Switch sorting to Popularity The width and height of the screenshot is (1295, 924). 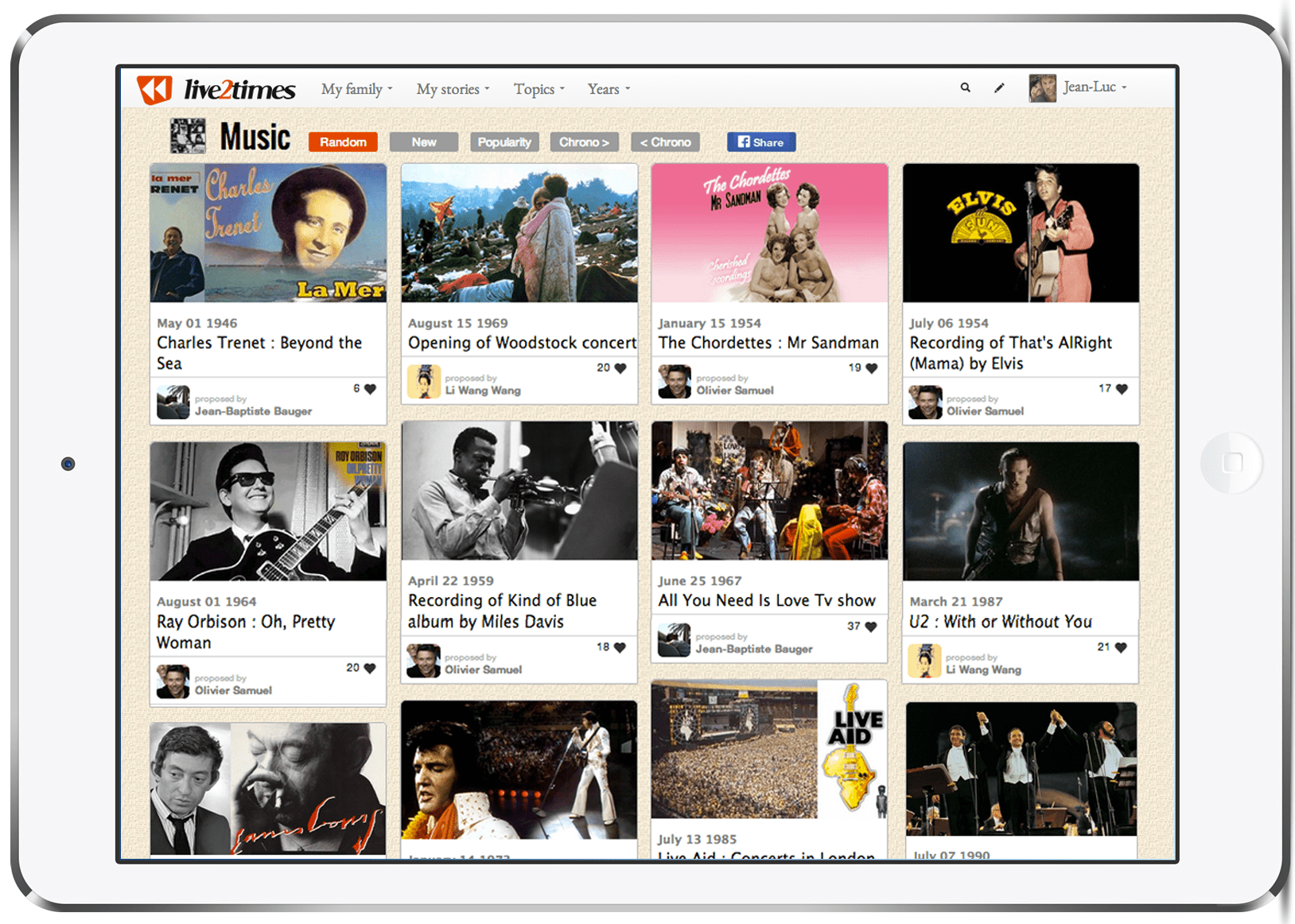(504, 142)
